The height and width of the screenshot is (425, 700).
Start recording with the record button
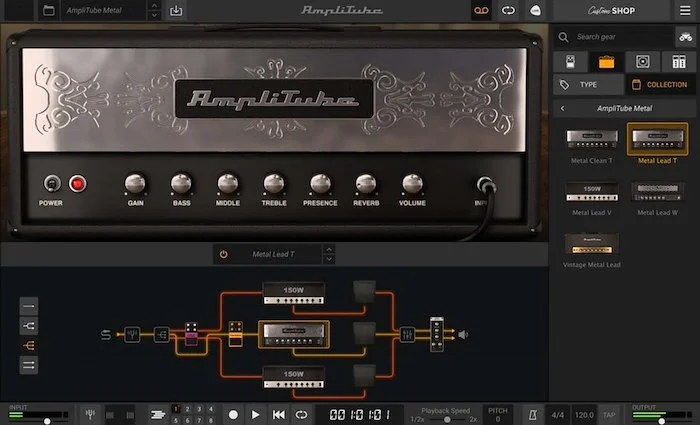click(233, 415)
